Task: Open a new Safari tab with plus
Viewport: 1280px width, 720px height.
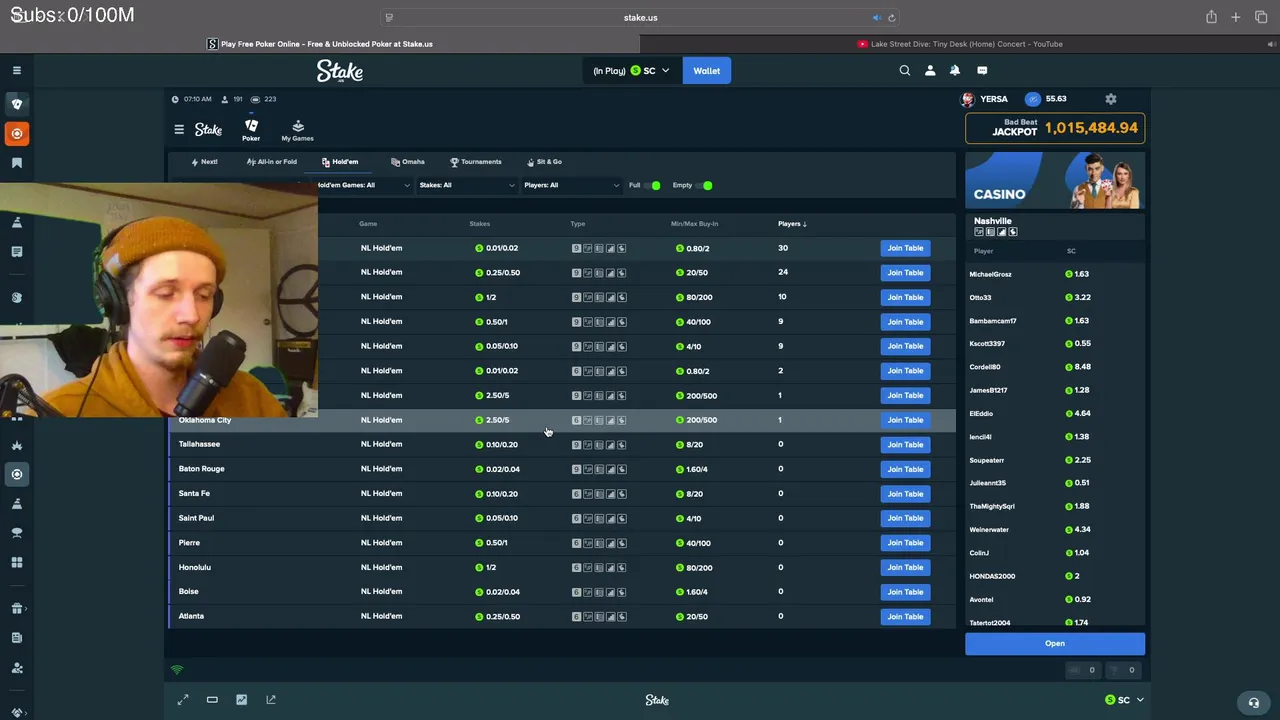Action: point(1236,17)
